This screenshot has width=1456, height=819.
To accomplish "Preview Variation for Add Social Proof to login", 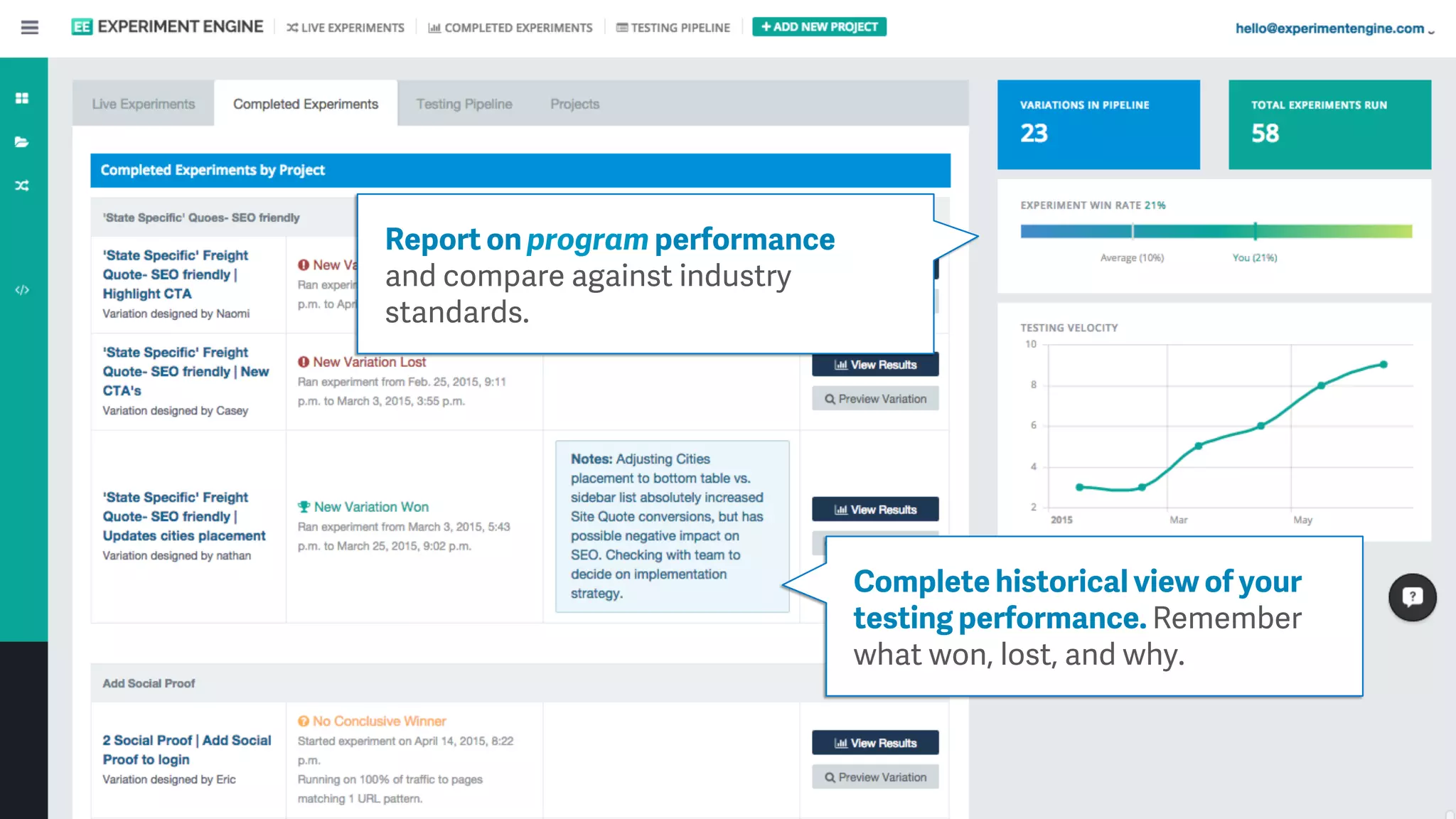I will (875, 777).
